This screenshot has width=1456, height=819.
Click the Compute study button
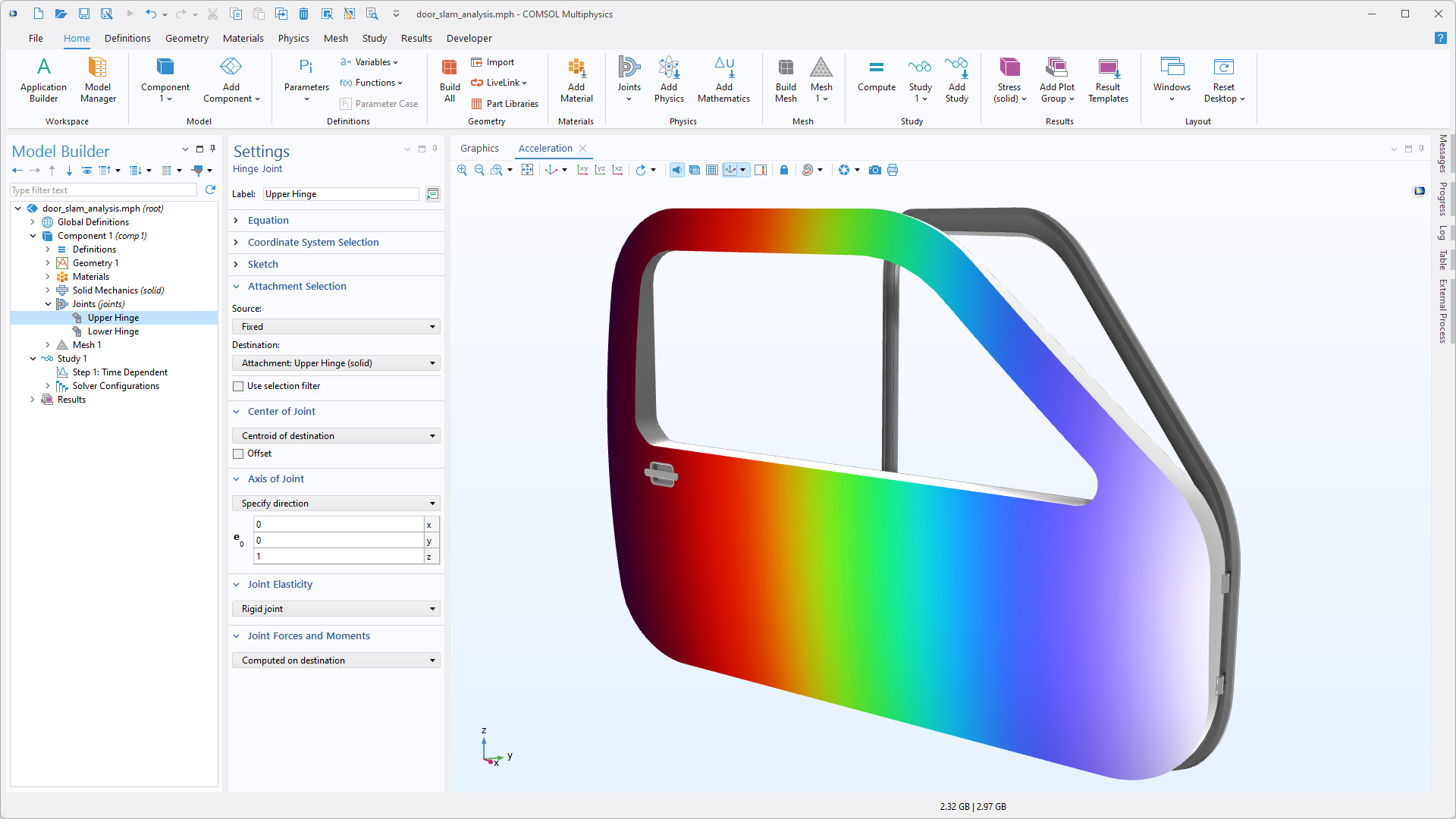[x=877, y=76]
